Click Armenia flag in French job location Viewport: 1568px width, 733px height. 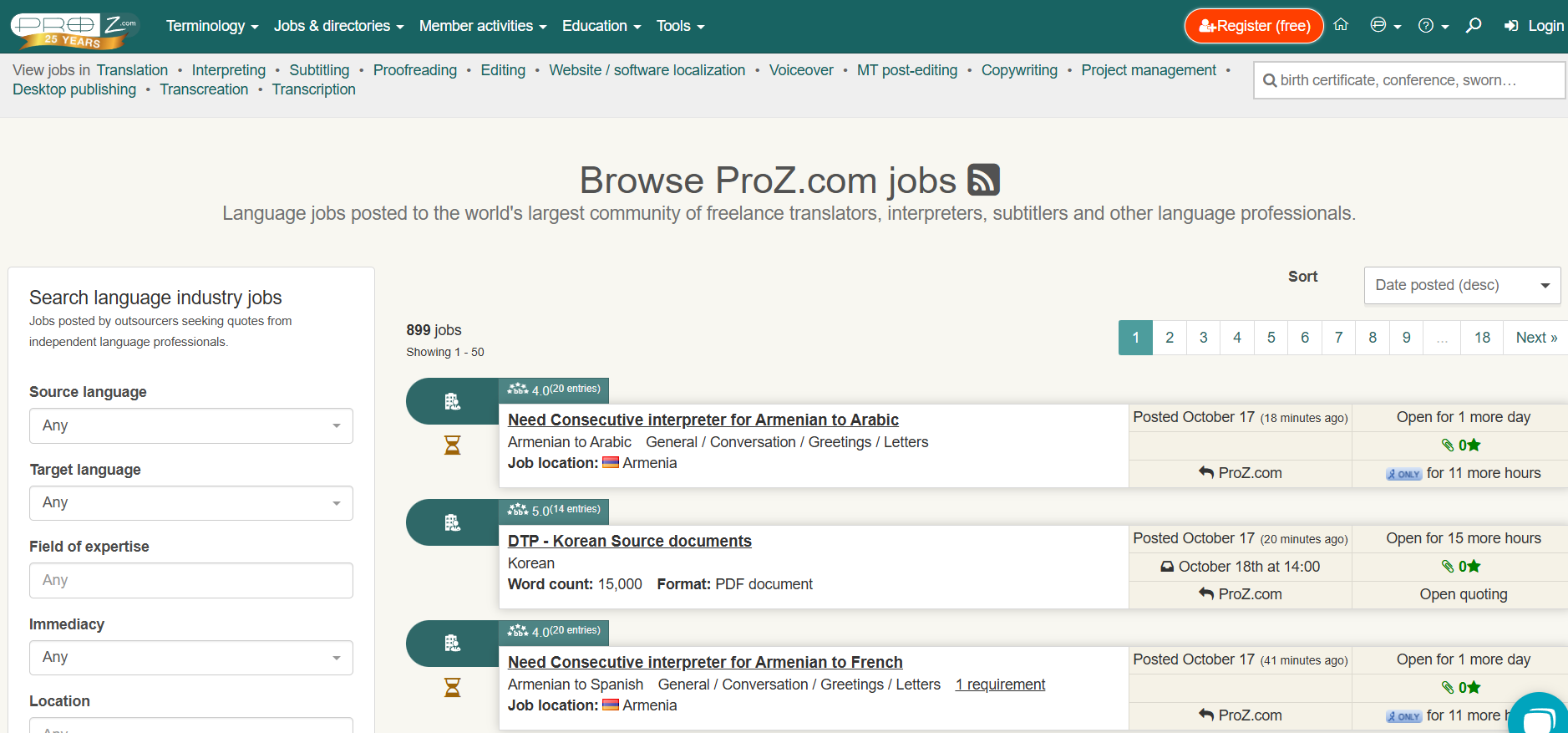611,705
